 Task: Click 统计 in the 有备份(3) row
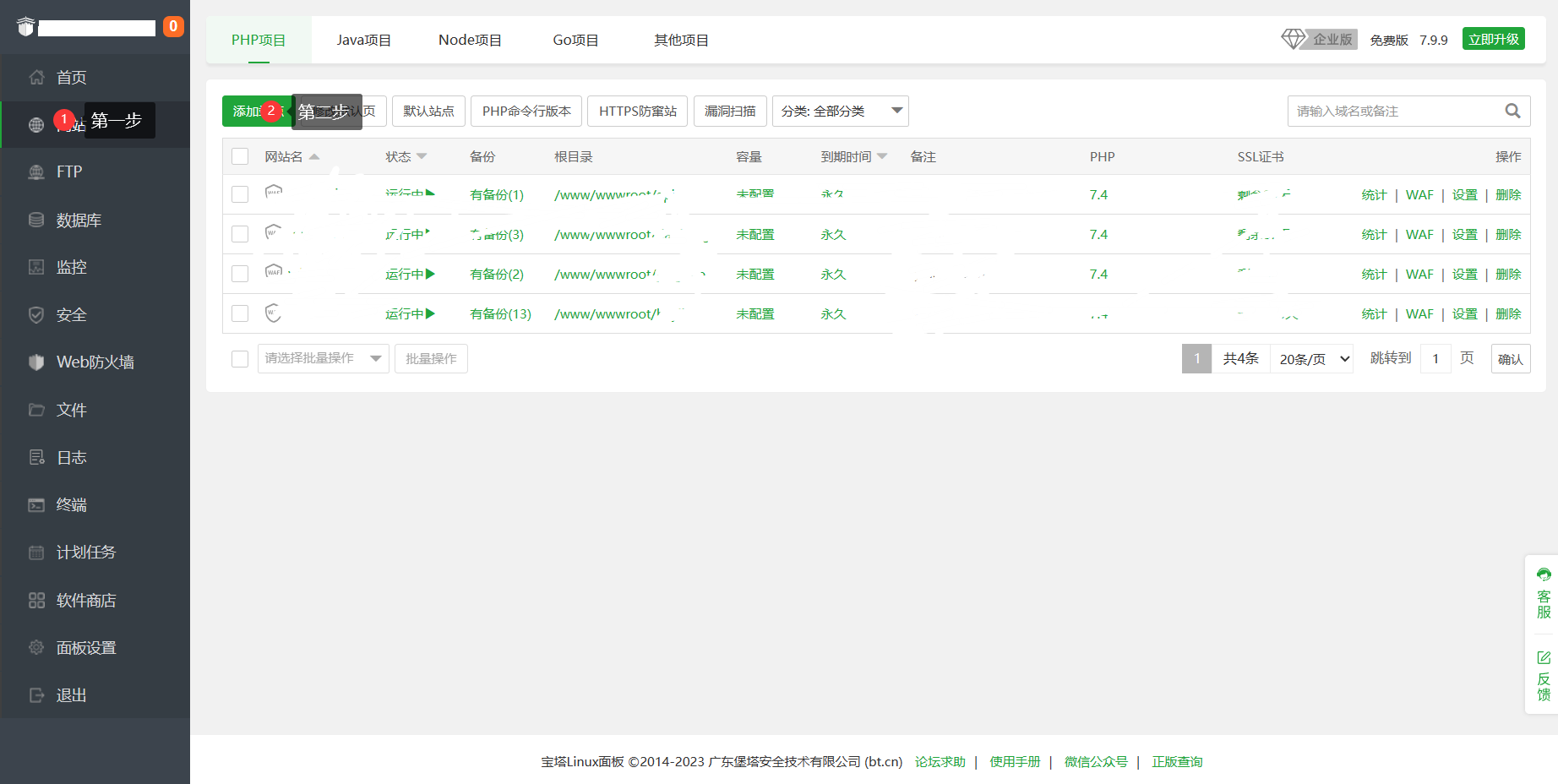point(1374,234)
